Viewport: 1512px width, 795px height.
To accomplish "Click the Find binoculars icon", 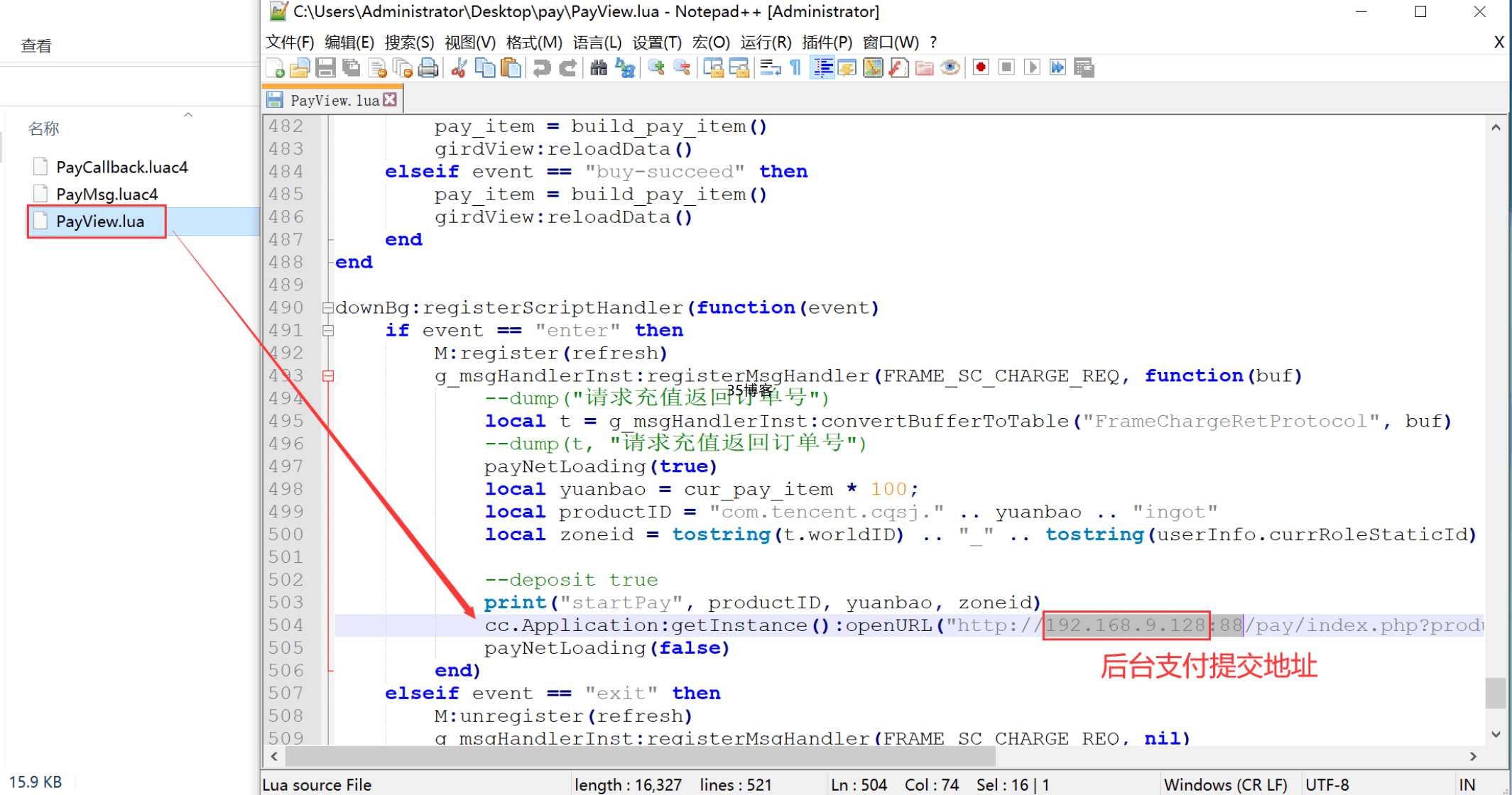I will pyautogui.click(x=599, y=68).
